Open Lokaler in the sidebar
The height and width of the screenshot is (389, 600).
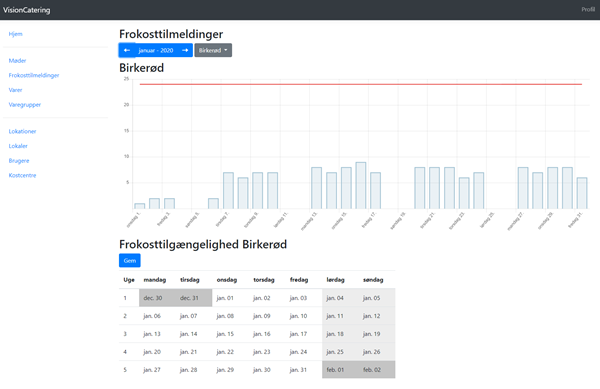click(x=18, y=146)
